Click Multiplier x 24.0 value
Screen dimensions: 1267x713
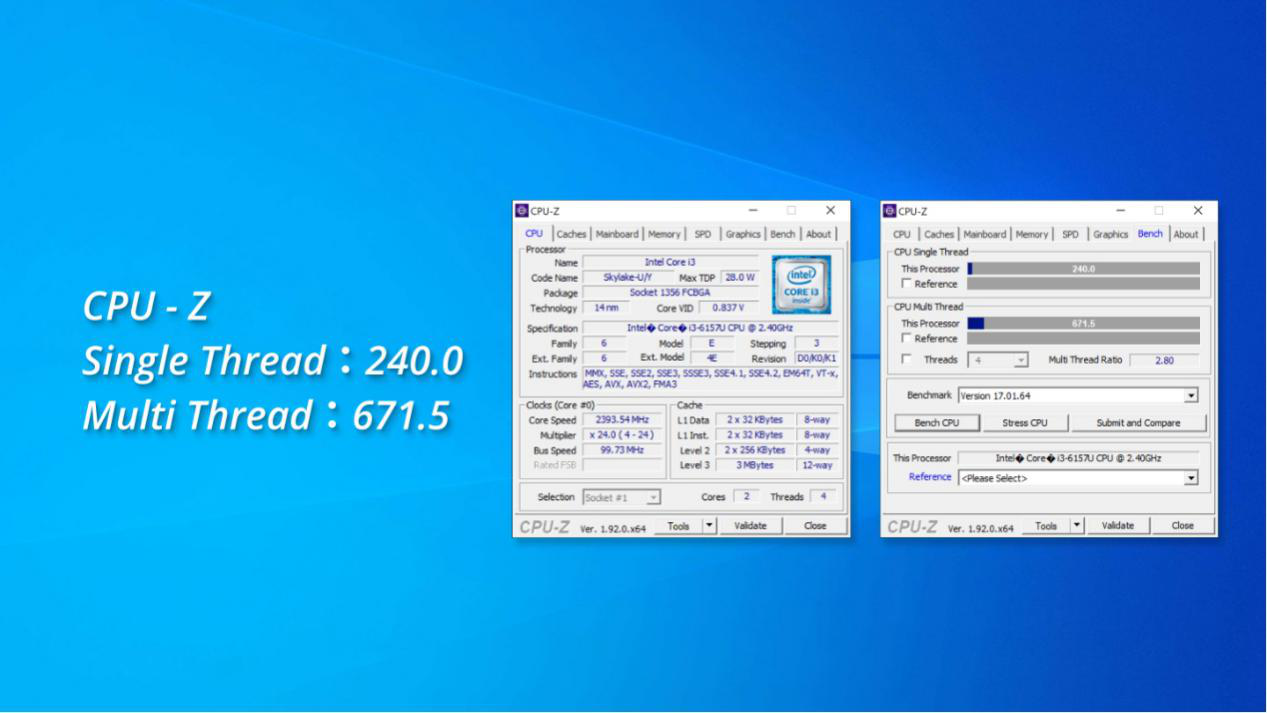[622, 436]
